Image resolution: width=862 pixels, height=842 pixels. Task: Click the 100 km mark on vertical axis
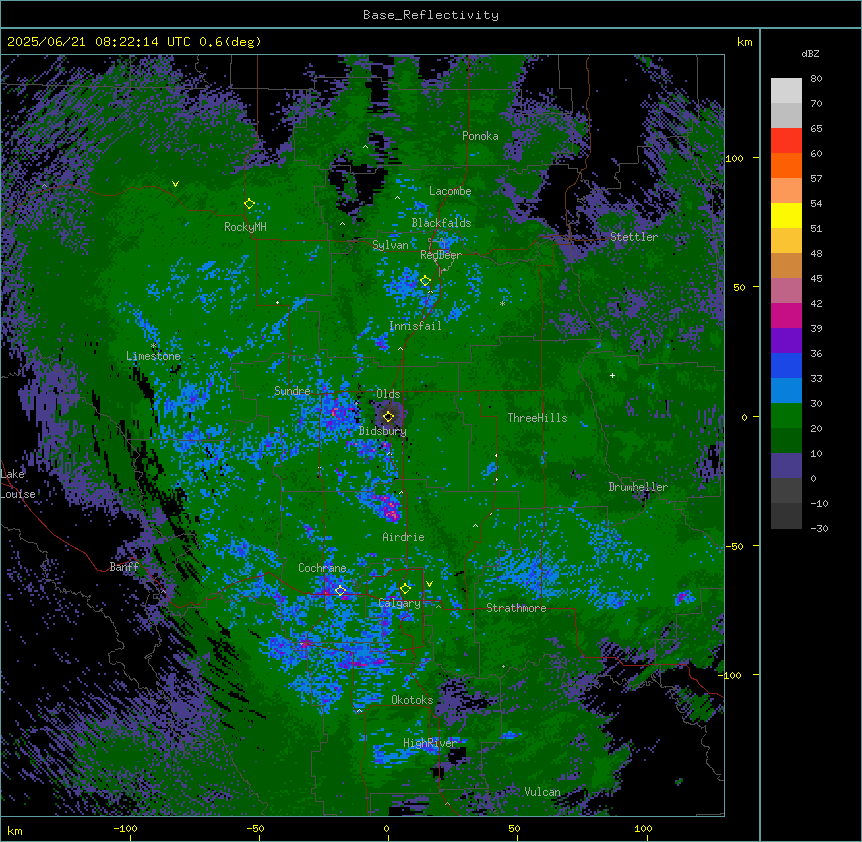coord(734,158)
